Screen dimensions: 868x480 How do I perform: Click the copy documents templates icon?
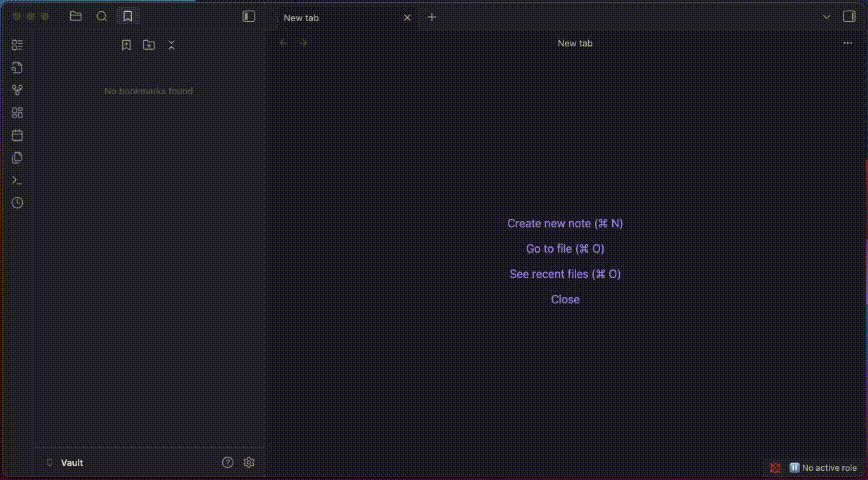coord(17,158)
